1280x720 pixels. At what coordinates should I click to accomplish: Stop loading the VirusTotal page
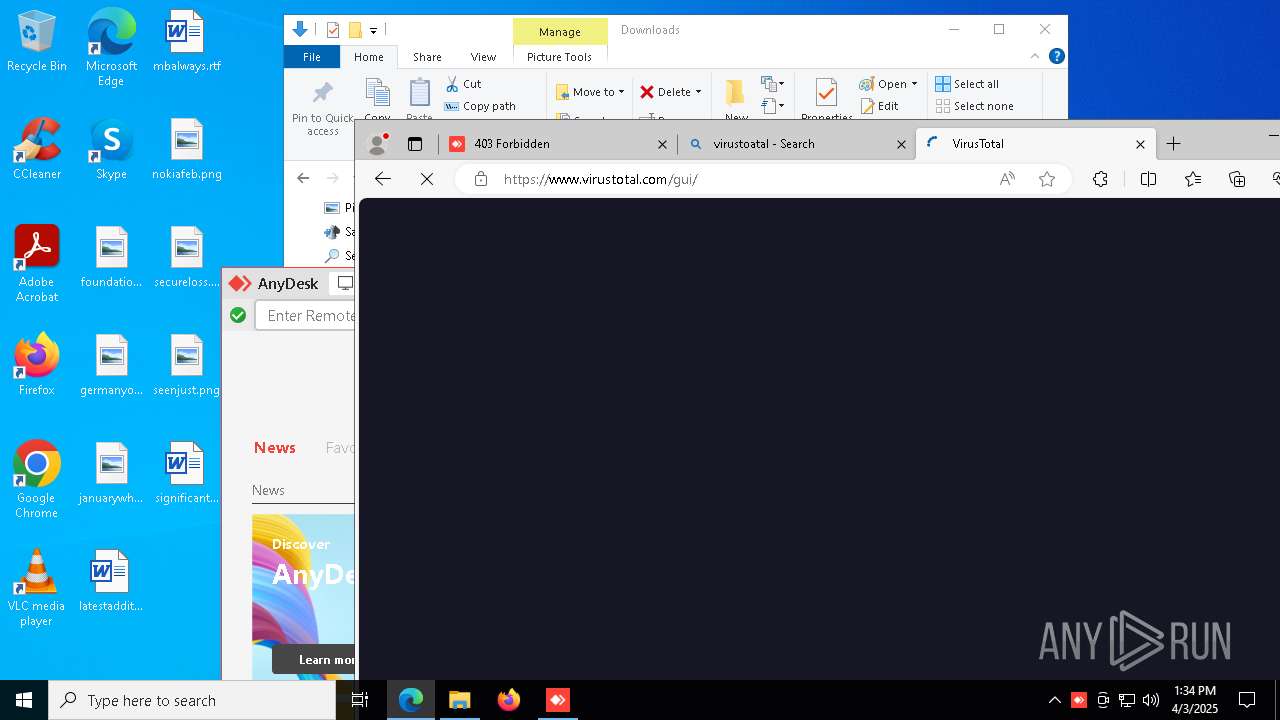(427, 179)
